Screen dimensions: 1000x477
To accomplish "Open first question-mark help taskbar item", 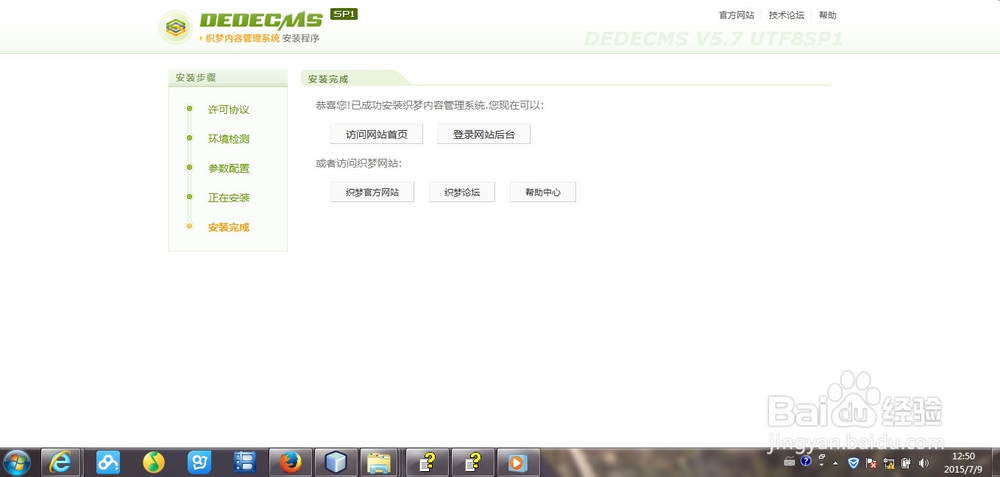I will (427, 463).
